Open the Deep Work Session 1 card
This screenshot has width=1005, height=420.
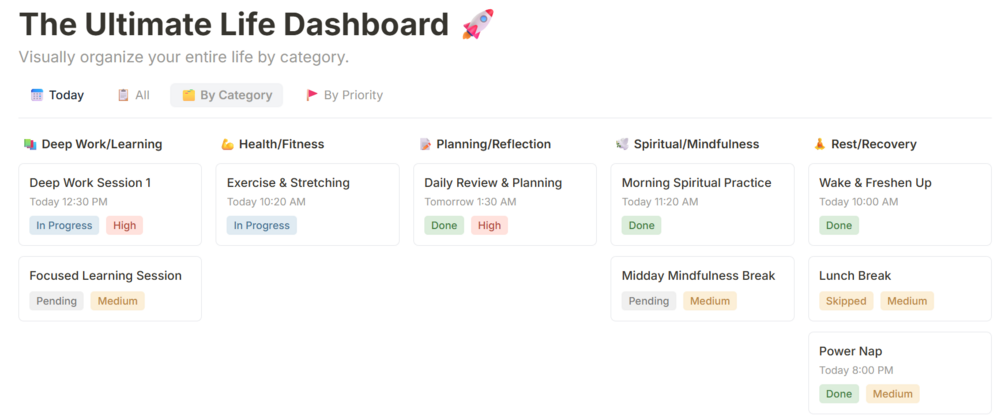[110, 204]
